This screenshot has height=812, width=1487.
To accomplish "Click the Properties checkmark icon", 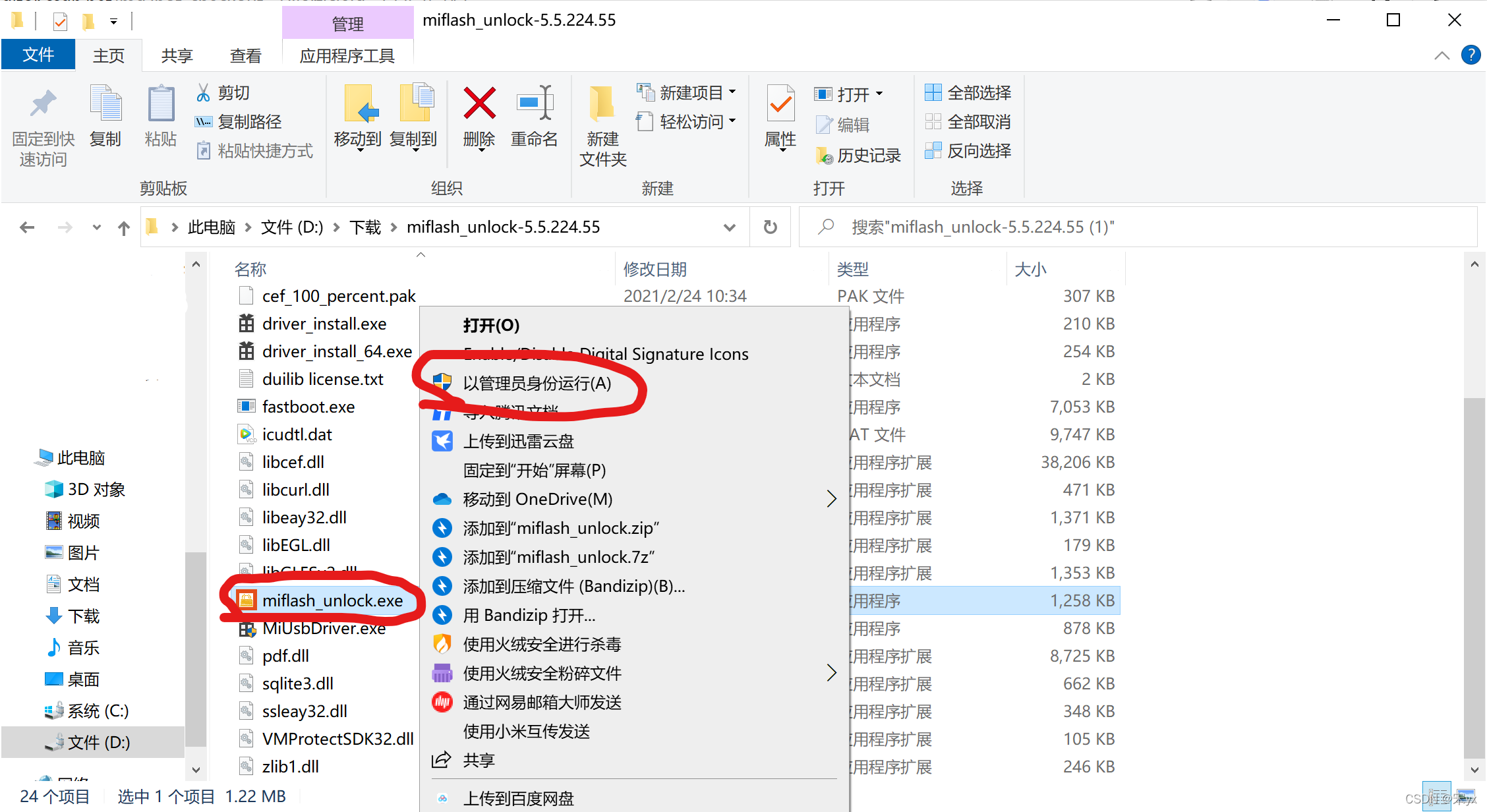I will coord(780,104).
